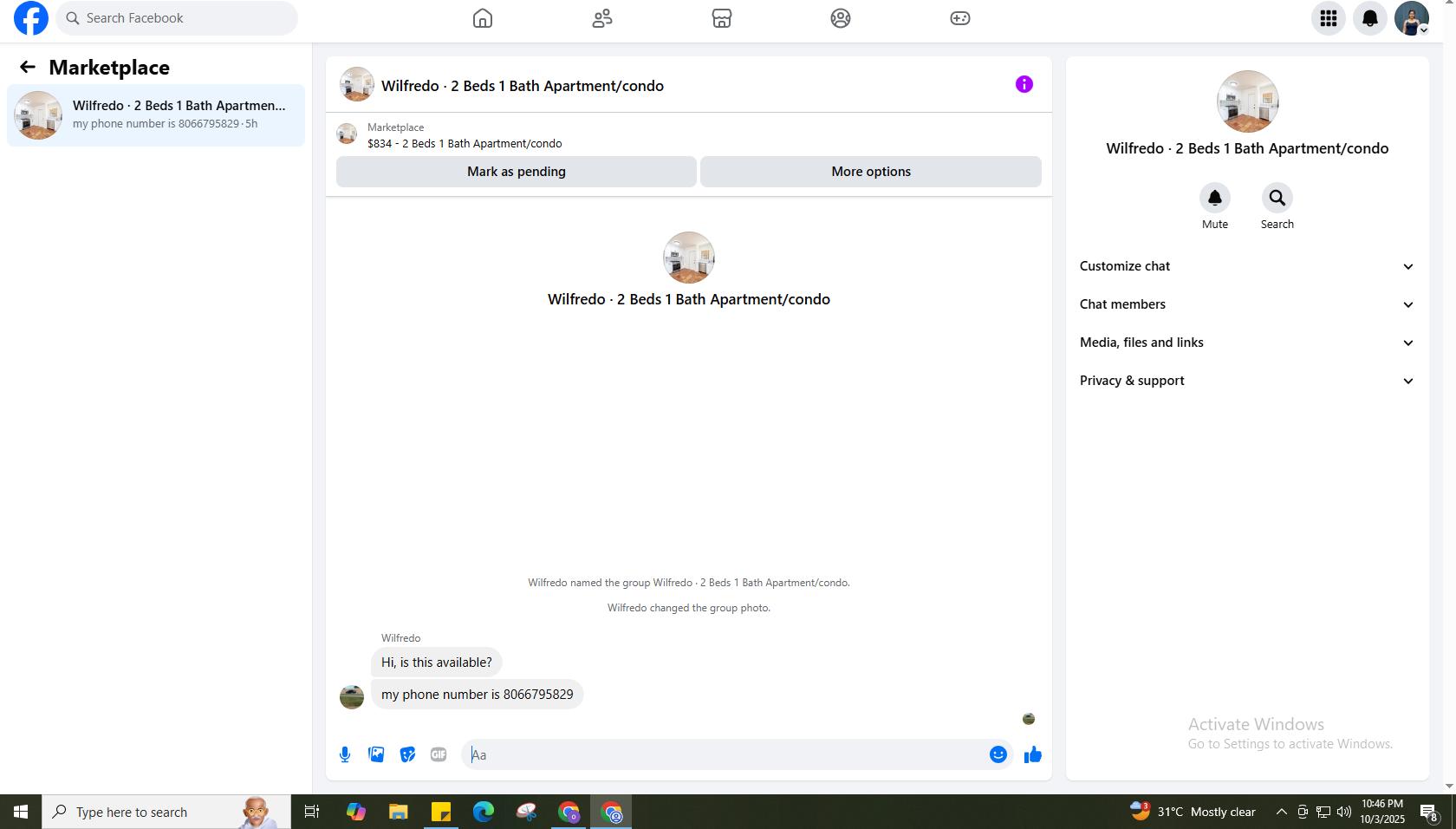Open the GIF picker icon
1456x829 pixels.
coord(439,754)
